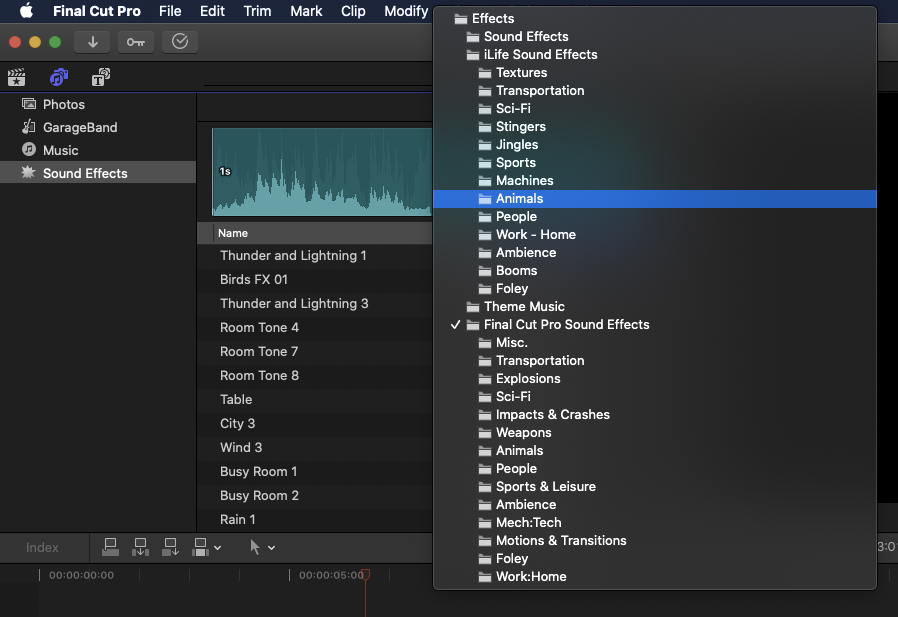Choose the highlighted Animals folder
This screenshot has height=617, width=898.
coord(655,199)
